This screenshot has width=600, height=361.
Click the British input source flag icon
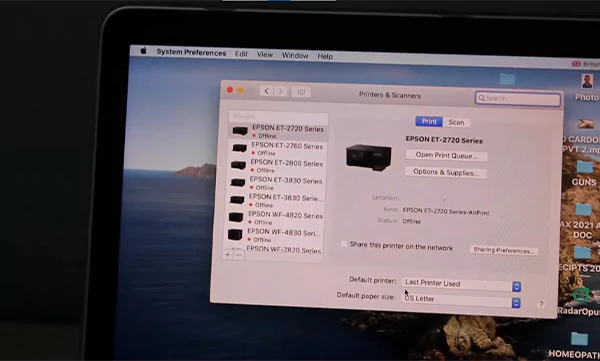(x=576, y=64)
